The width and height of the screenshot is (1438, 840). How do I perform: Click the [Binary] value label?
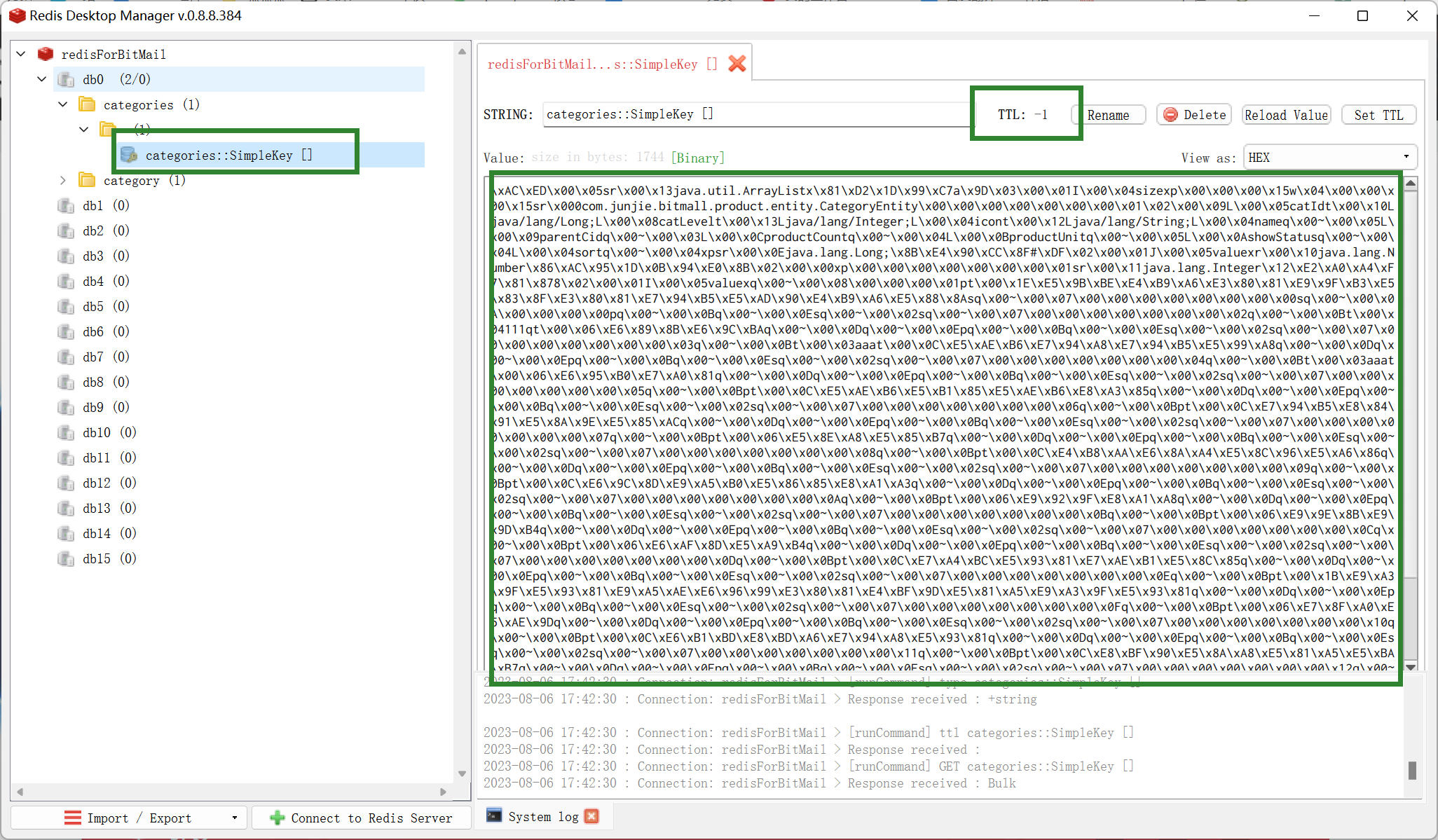[x=697, y=158]
